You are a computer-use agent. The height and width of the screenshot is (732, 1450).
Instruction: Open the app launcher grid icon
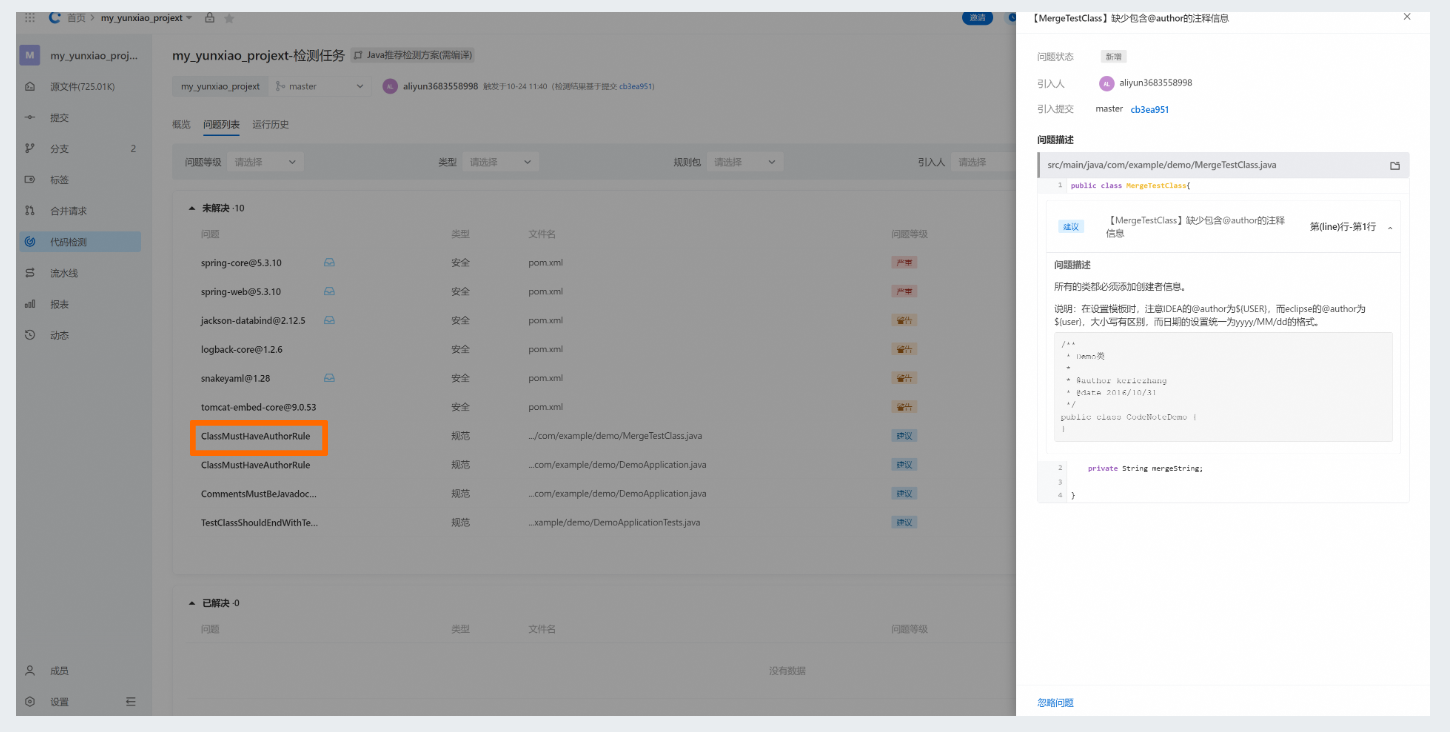coord(30,18)
